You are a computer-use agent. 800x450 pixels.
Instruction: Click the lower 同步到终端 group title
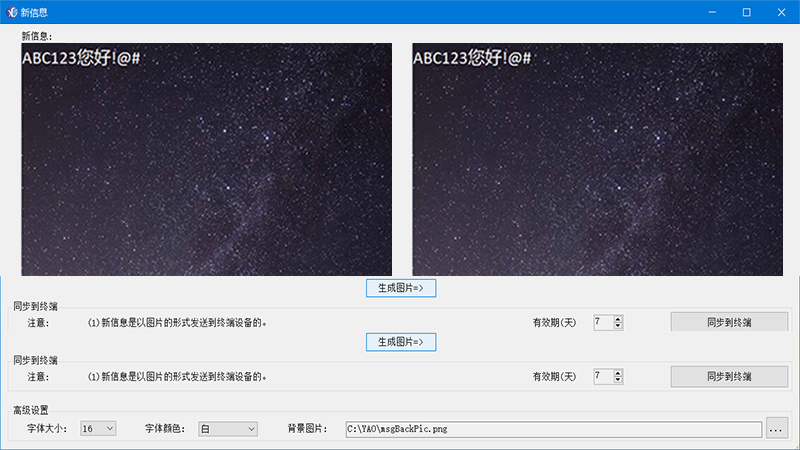(x=36, y=360)
